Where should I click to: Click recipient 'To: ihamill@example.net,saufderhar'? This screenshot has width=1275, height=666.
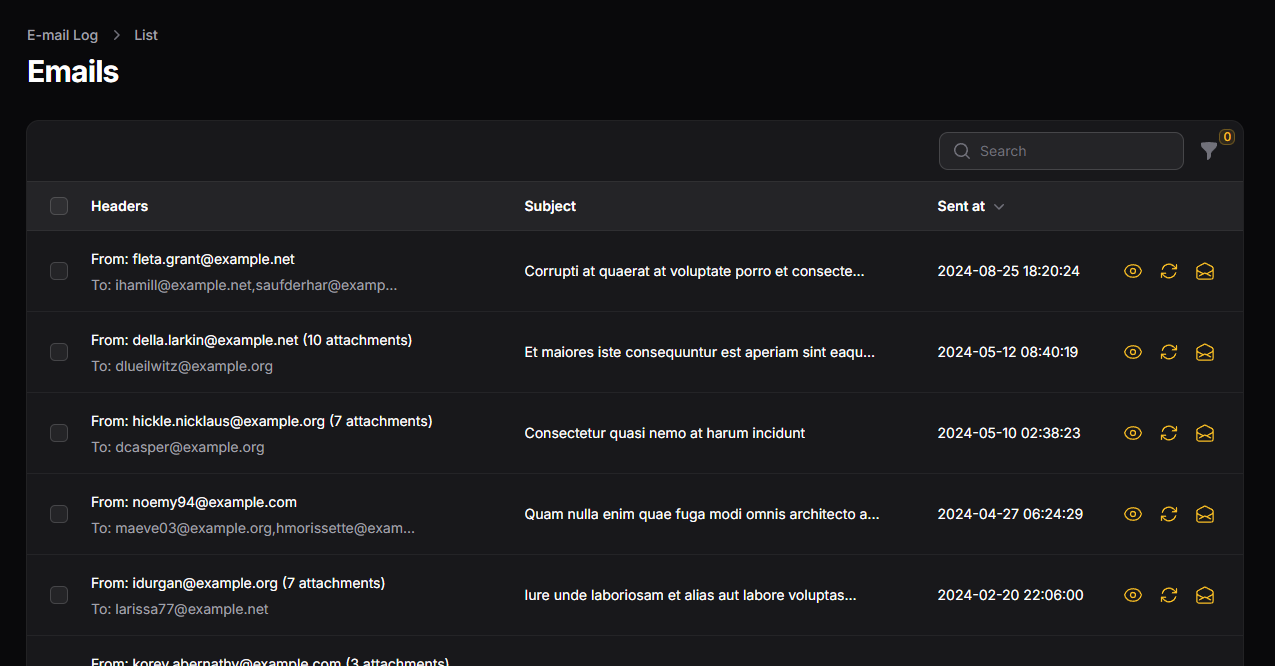pos(244,285)
